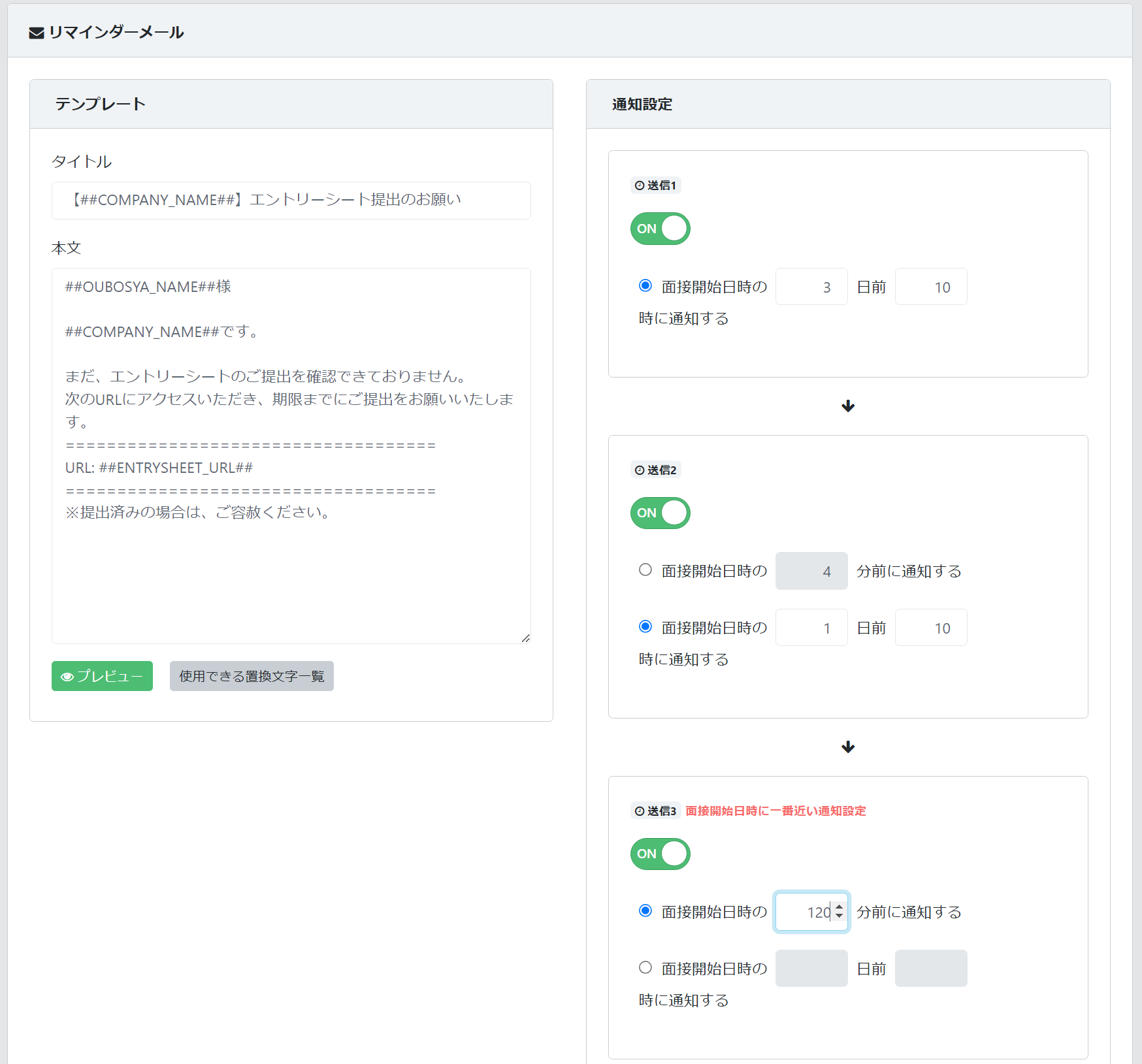Click 送信2 days field showing 1
Screen dimensions: 1142x1064
811,628
